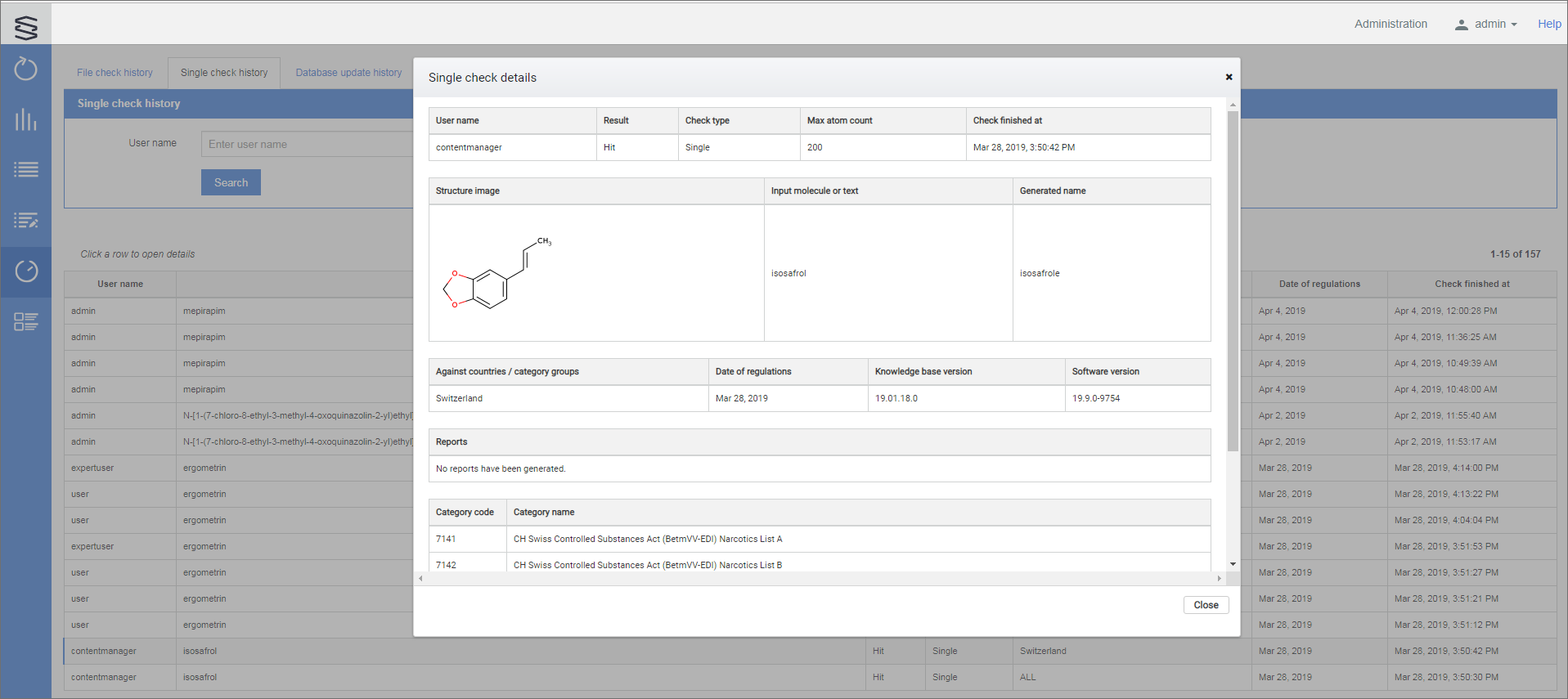Open the circular arrow sidebar icon
The height and width of the screenshot is (699, 1568).
tap(26, 69)
